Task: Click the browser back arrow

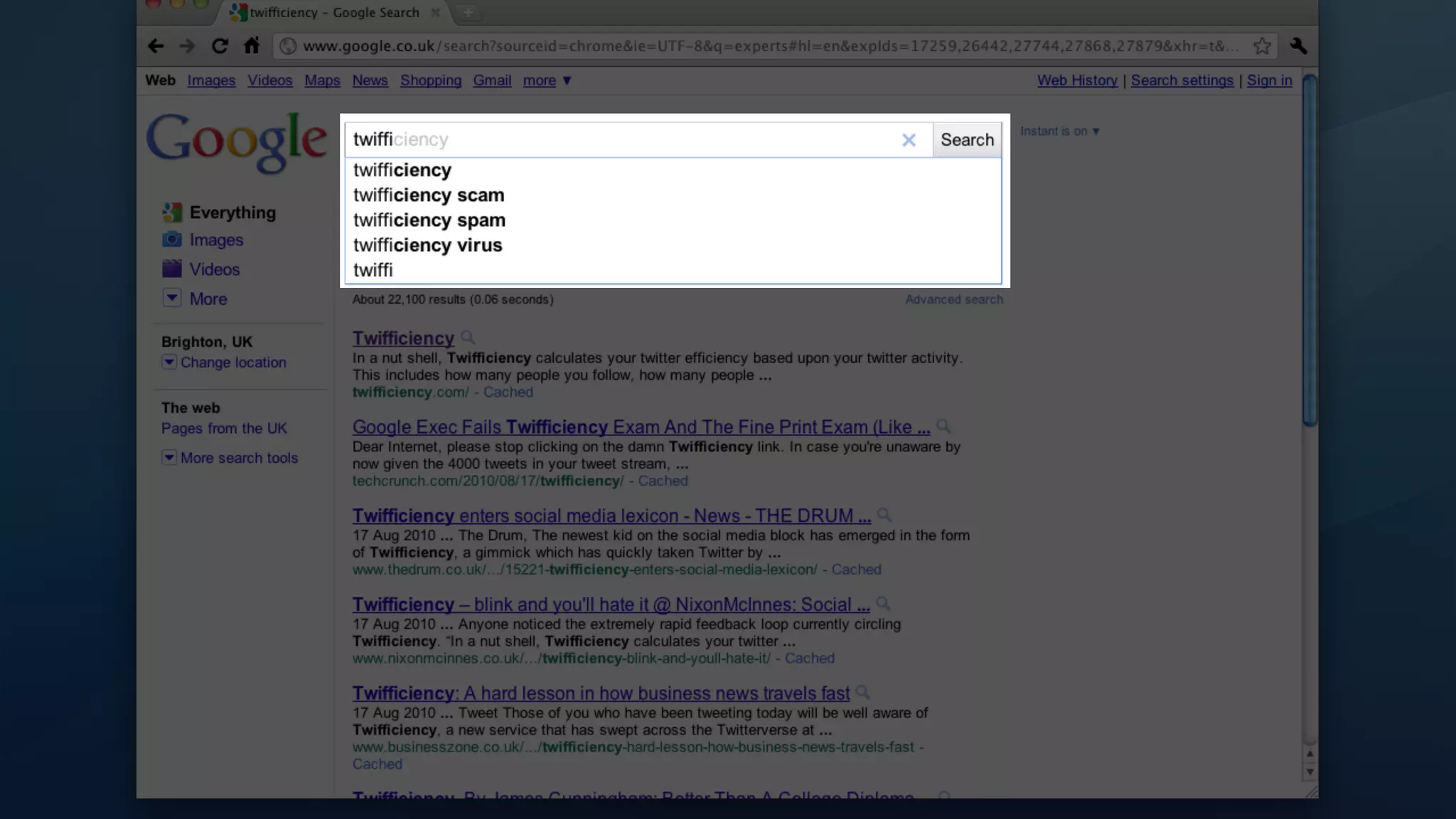Action: (156, 46)
